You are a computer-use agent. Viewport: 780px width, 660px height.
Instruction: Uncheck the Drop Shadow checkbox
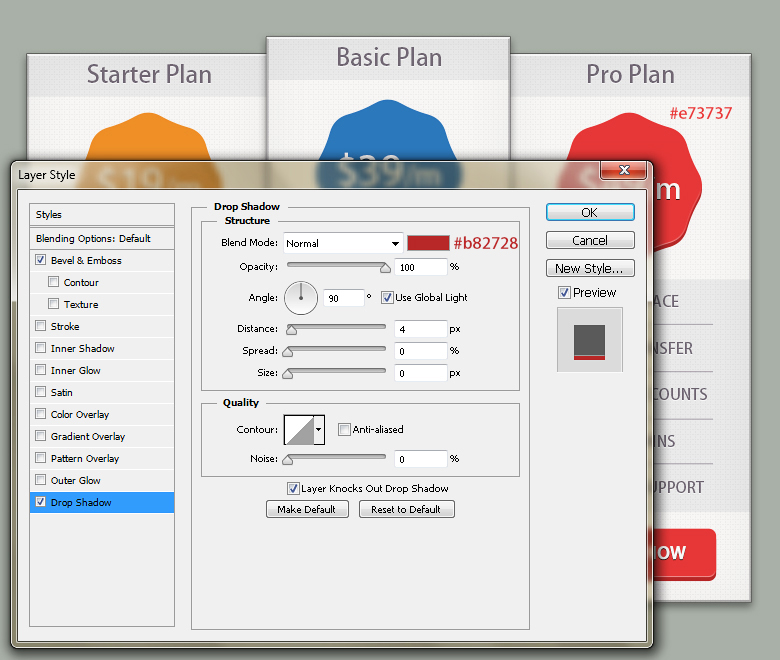point(41,502)
